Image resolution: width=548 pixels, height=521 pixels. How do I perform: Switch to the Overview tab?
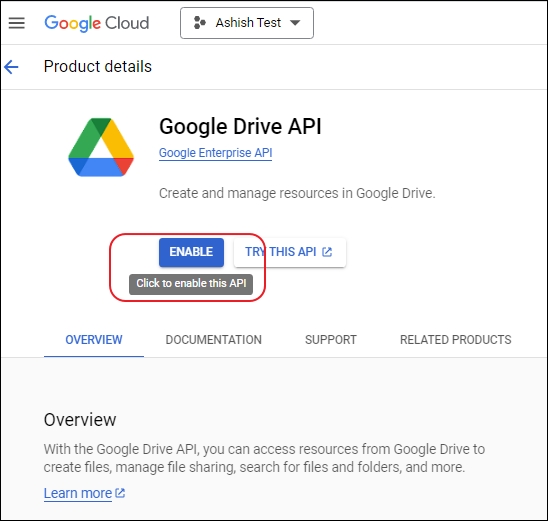click(x=94, y=340)
